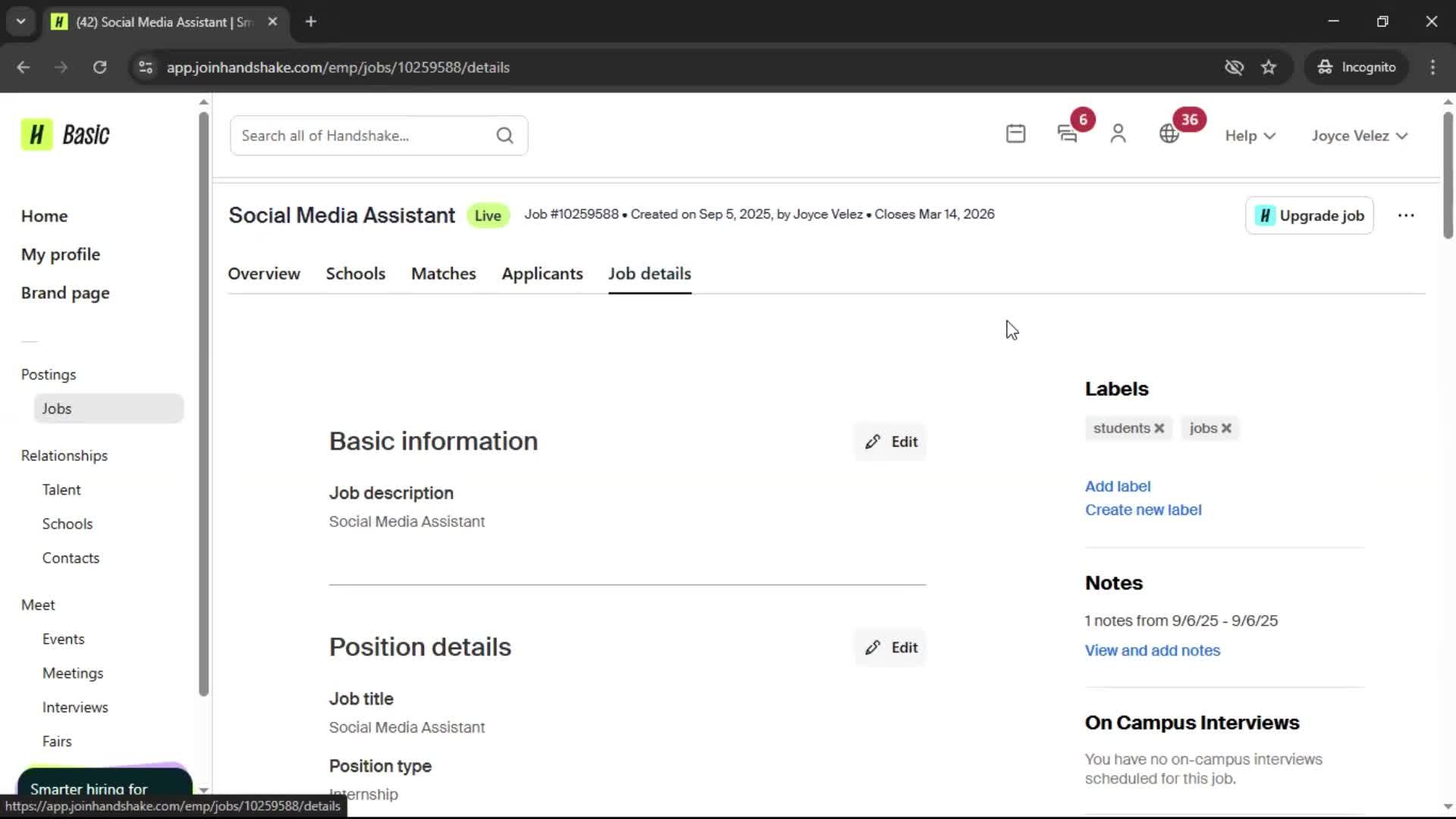Click the Incognito indicator
Image resolution: width=1456 pixels, height=819 pixels.
[x=1357, y=67]
